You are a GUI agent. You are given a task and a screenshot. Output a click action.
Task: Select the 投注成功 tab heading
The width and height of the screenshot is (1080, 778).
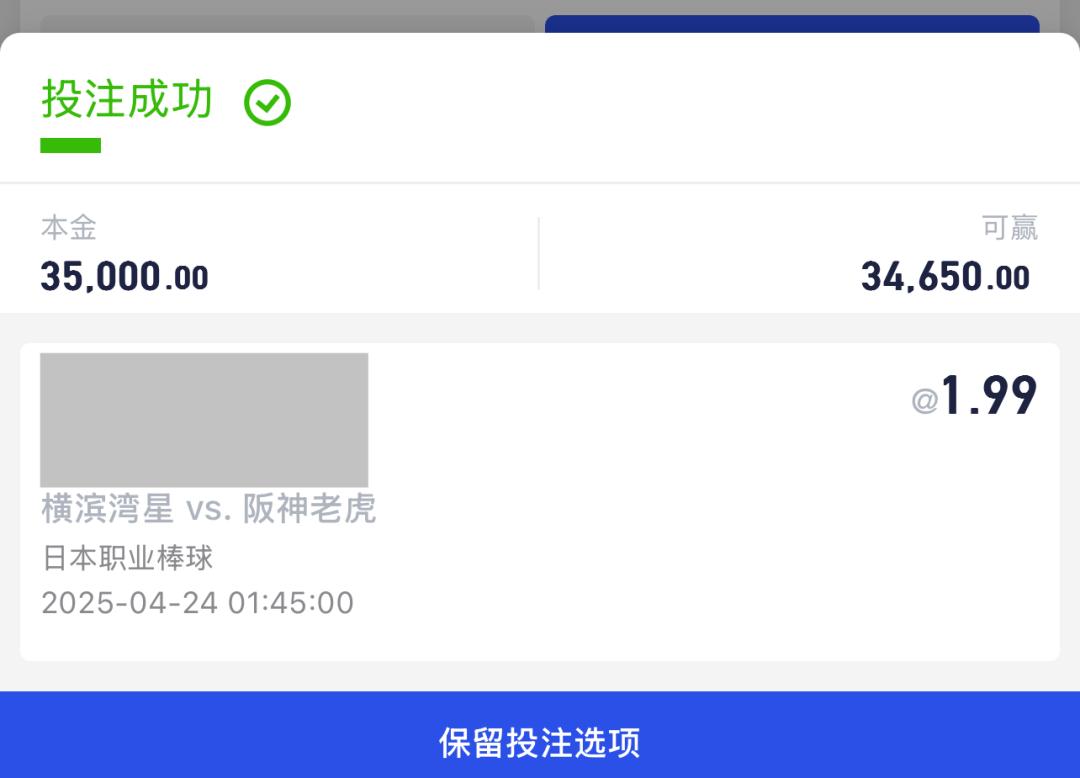pos(127,98)
